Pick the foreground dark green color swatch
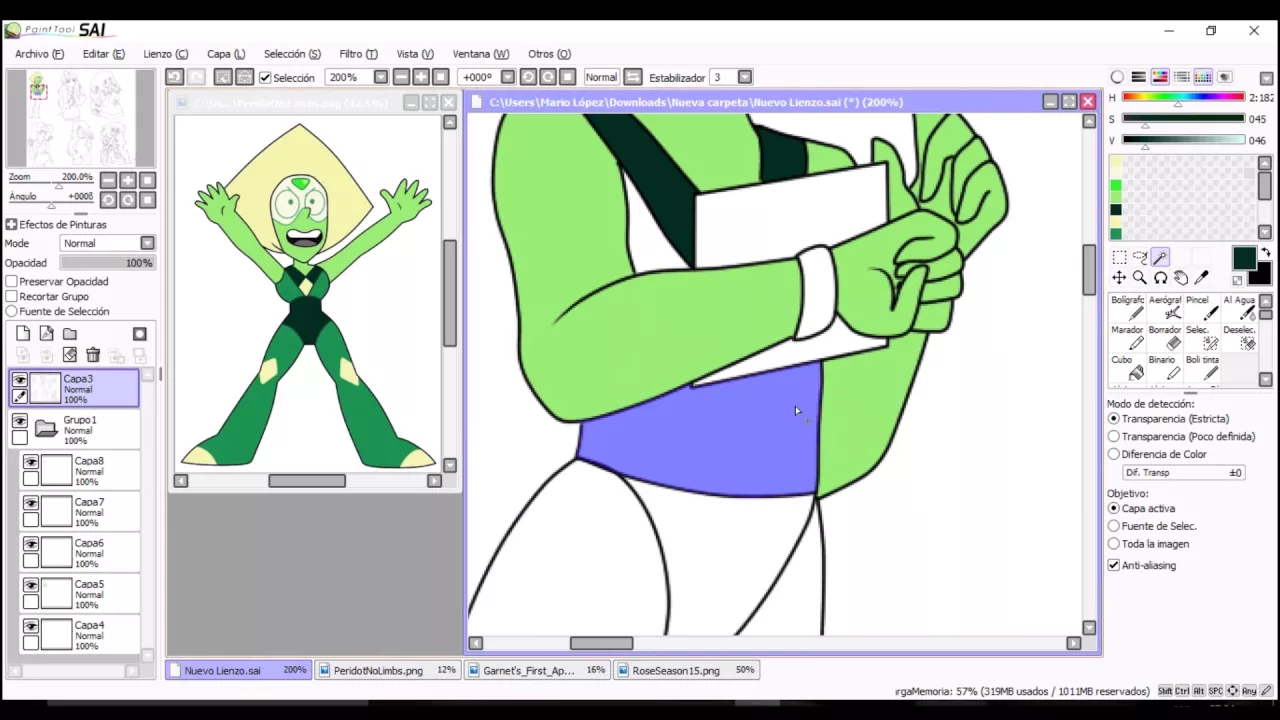 point(1244,259)
